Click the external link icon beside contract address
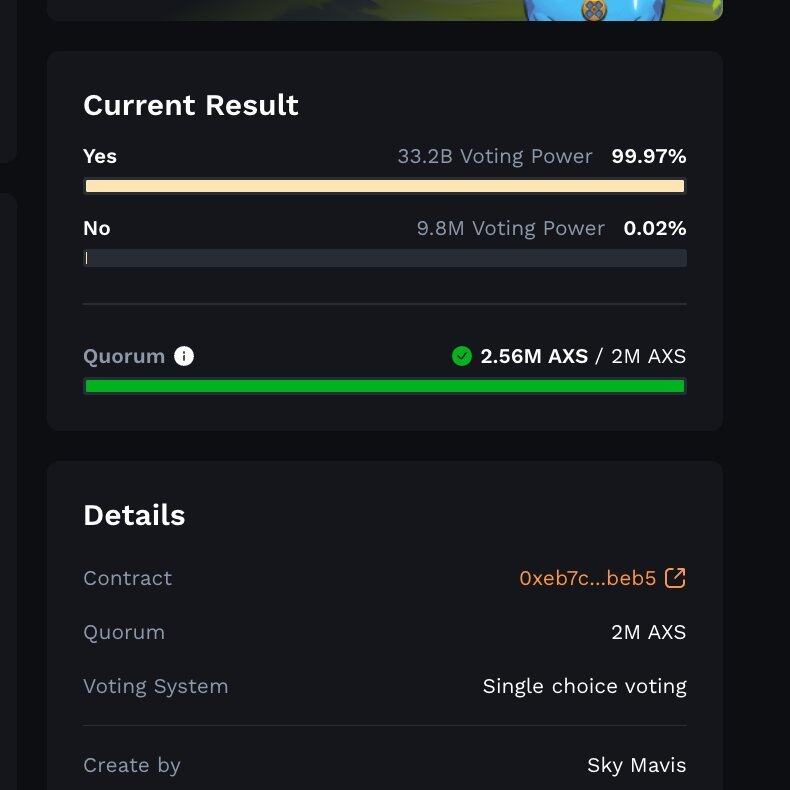This screenshot has width=790, height=790. click(675, 578)
